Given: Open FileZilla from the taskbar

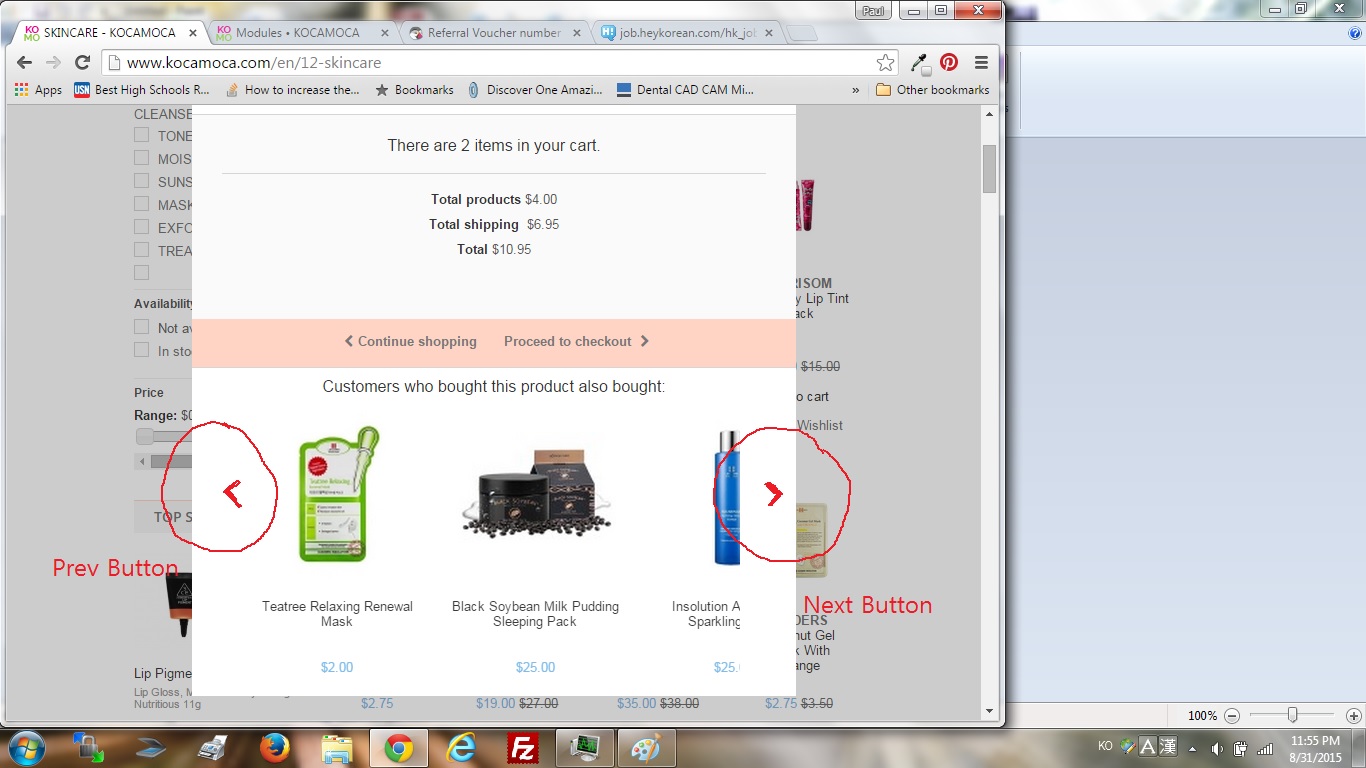Looking at the screenshot, I should [x=523, y=748].
